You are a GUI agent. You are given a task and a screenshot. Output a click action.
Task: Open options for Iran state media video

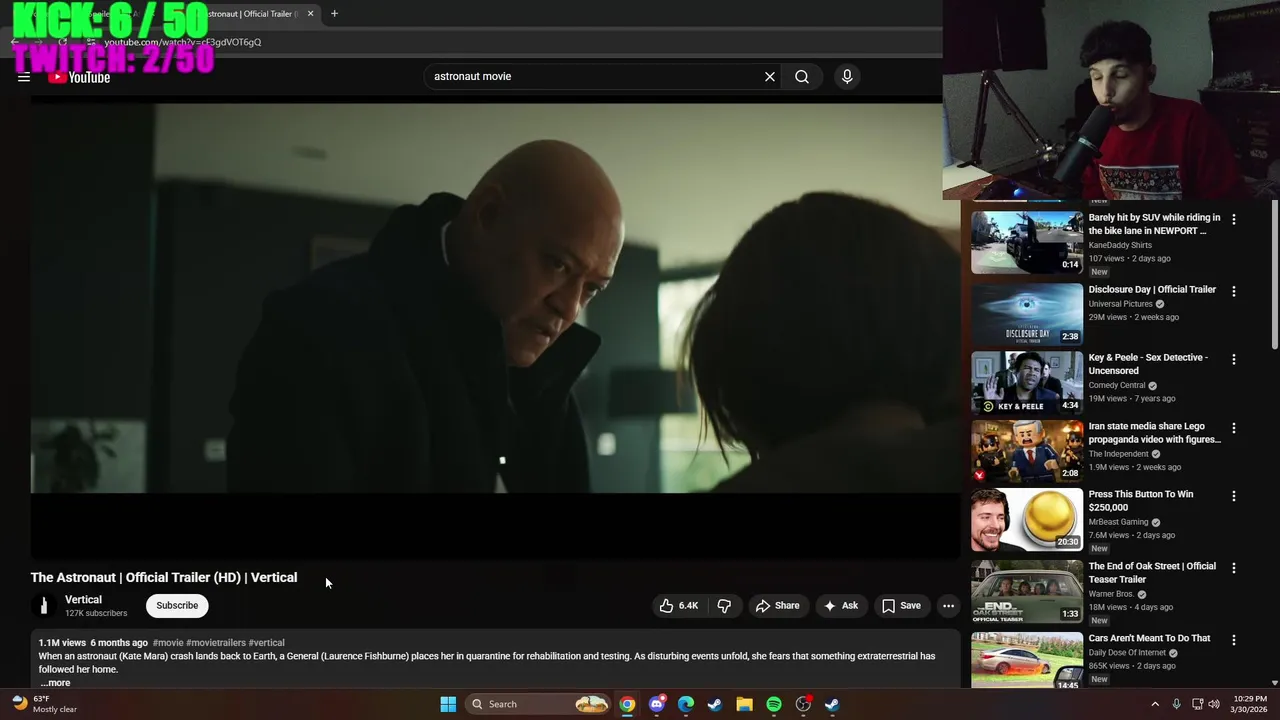pyautogui.click(x=1233, y=428)
